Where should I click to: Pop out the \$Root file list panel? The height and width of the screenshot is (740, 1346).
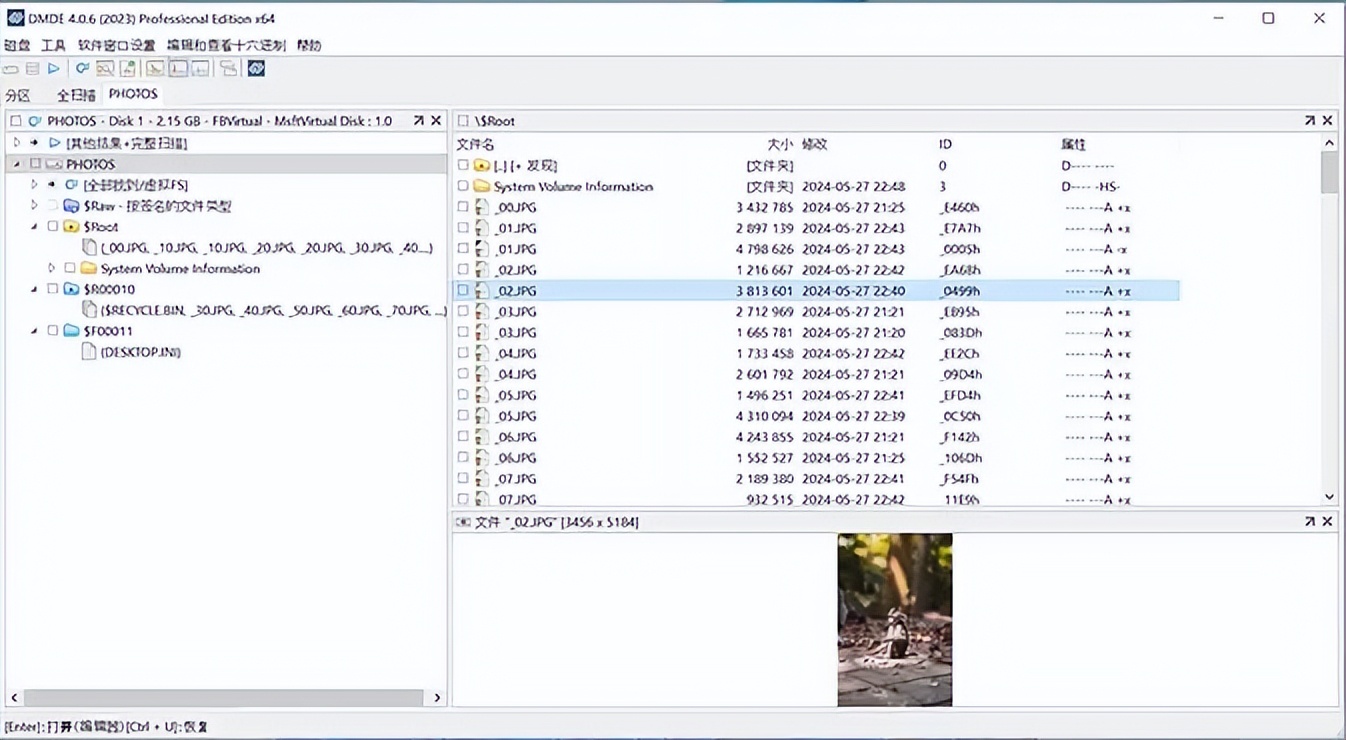1309,121
